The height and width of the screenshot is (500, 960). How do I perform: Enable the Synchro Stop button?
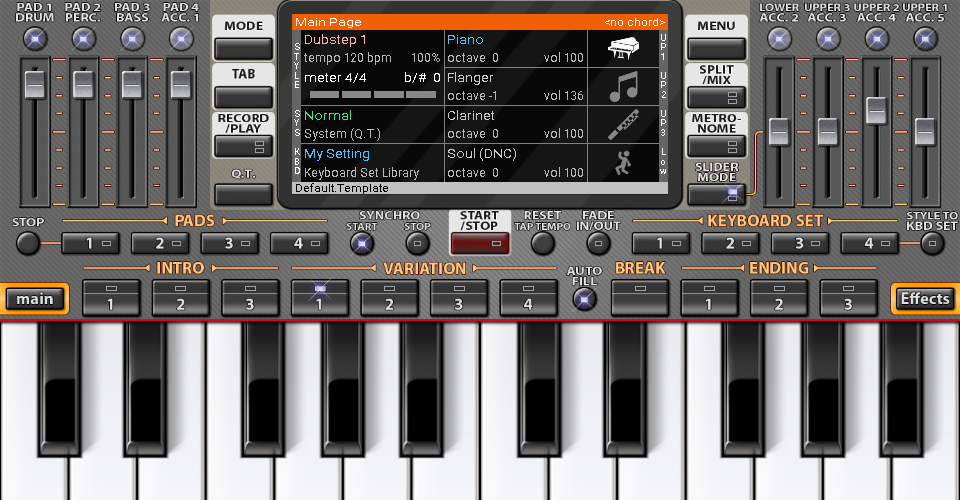coord(418,244)
